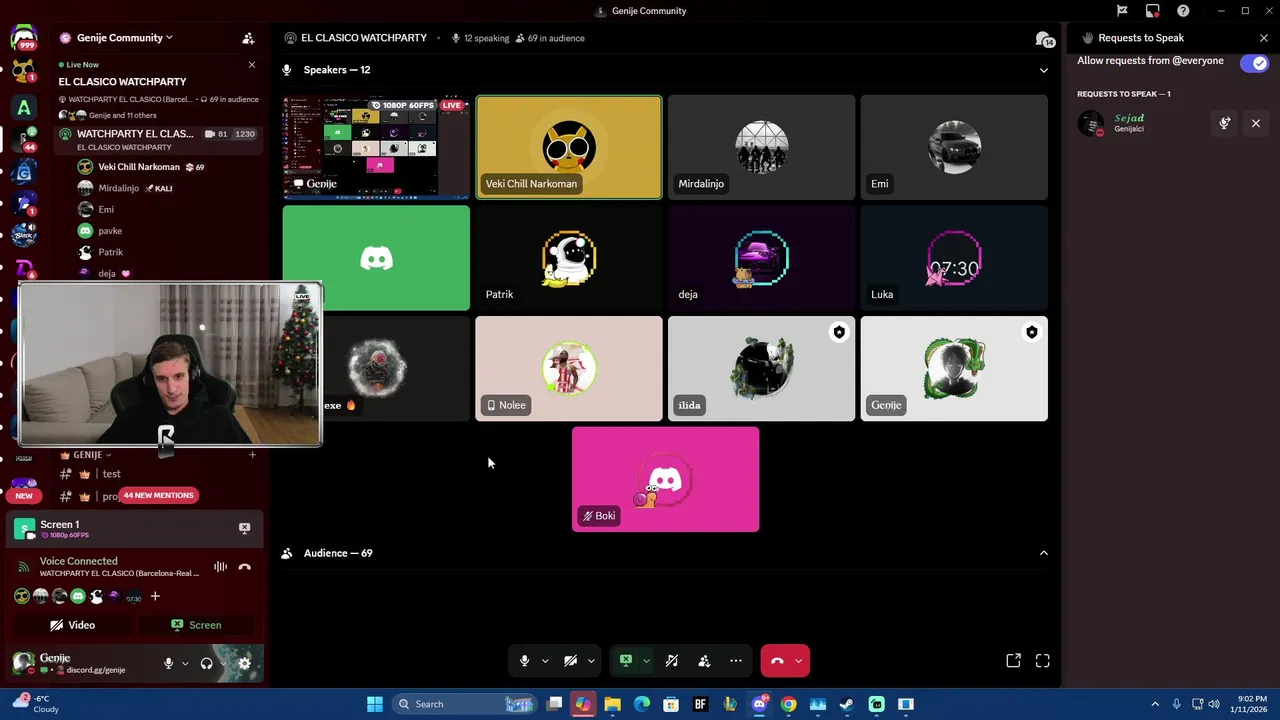Click the taskbar Search box
Image resolution: width=1280 pixels, height=720 pixels.
[465, 704]
